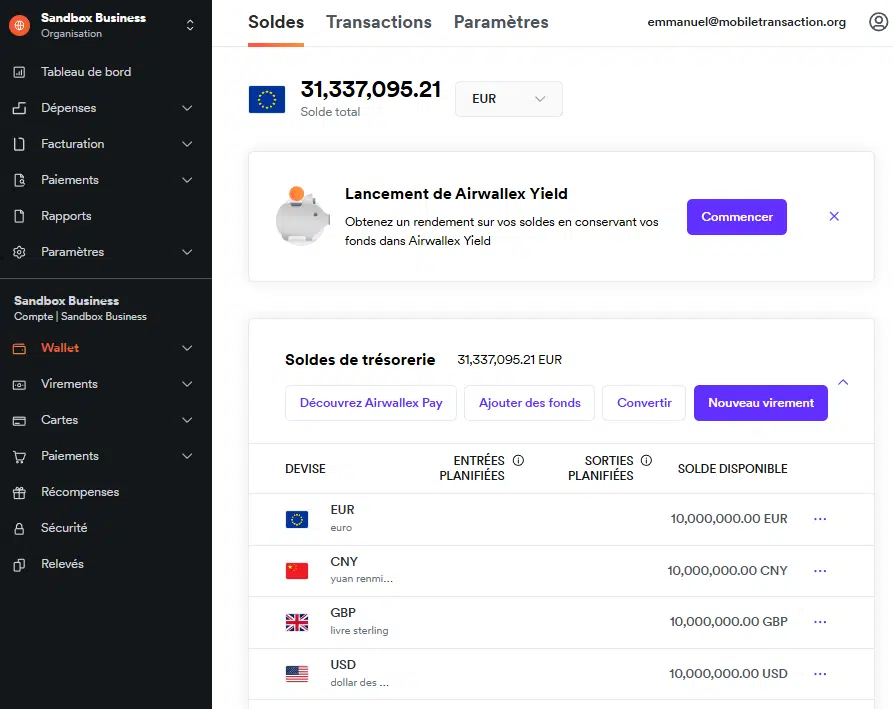Switch to the Paramètres tab
Viewport: 893px width, 709px height.
(500, 22)
